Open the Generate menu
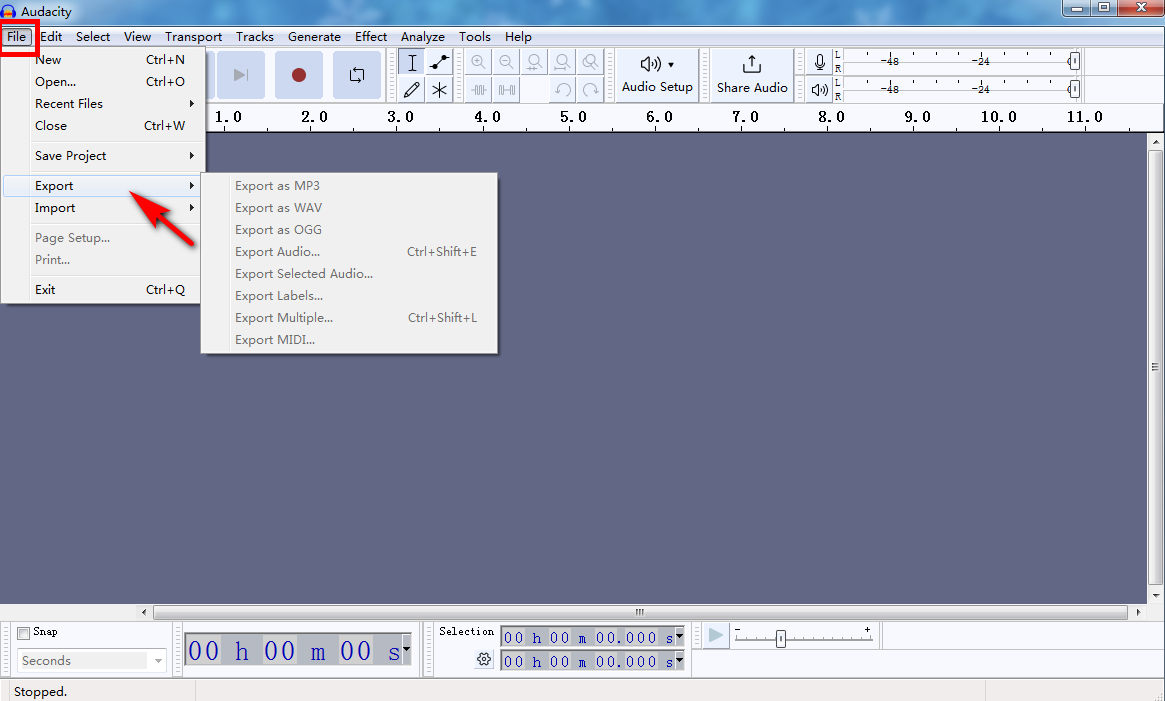This screenshot has width=1165, height=701. [314, 36]
